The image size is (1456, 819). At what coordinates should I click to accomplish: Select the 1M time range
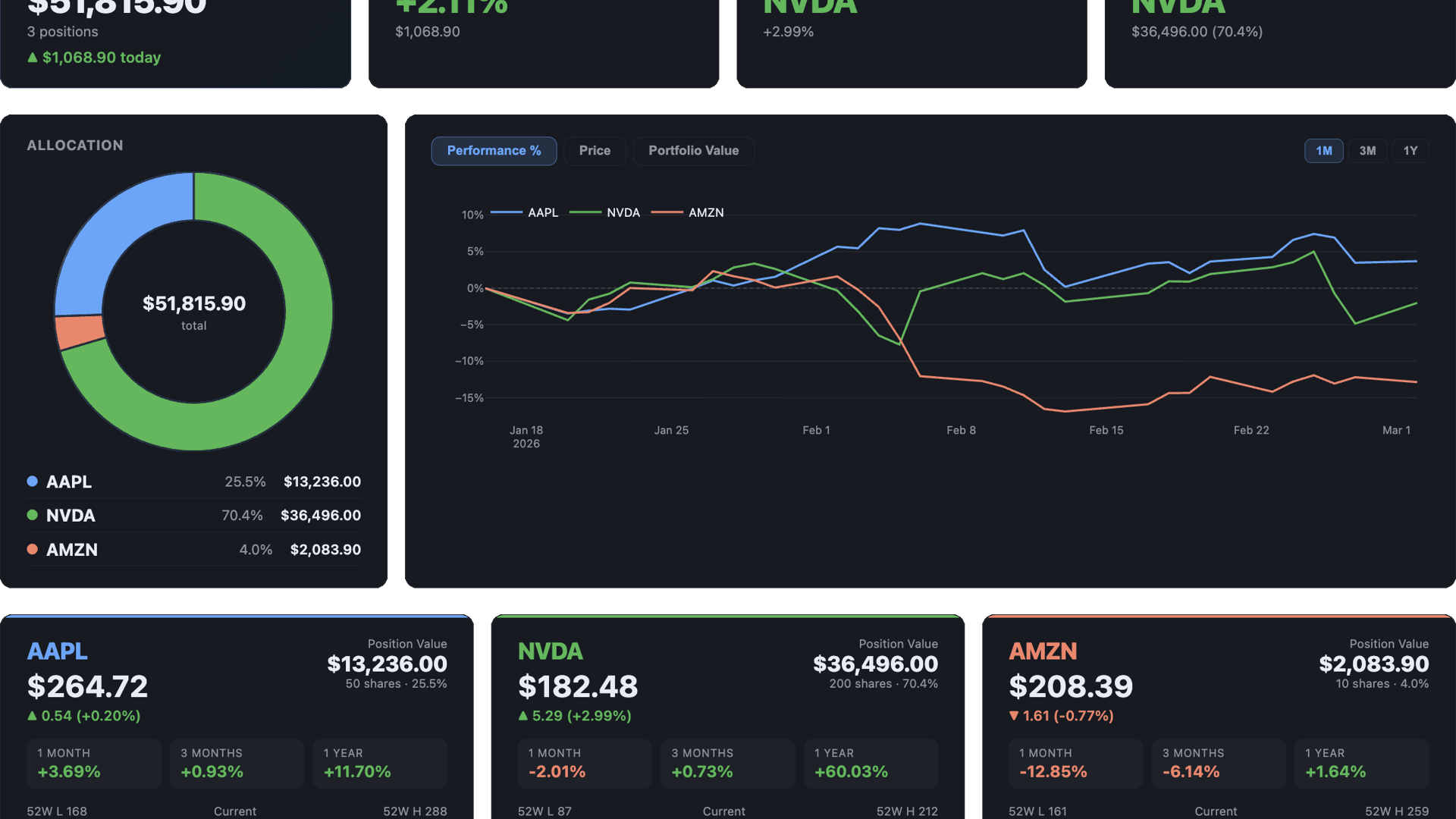tap(1323, 151)
